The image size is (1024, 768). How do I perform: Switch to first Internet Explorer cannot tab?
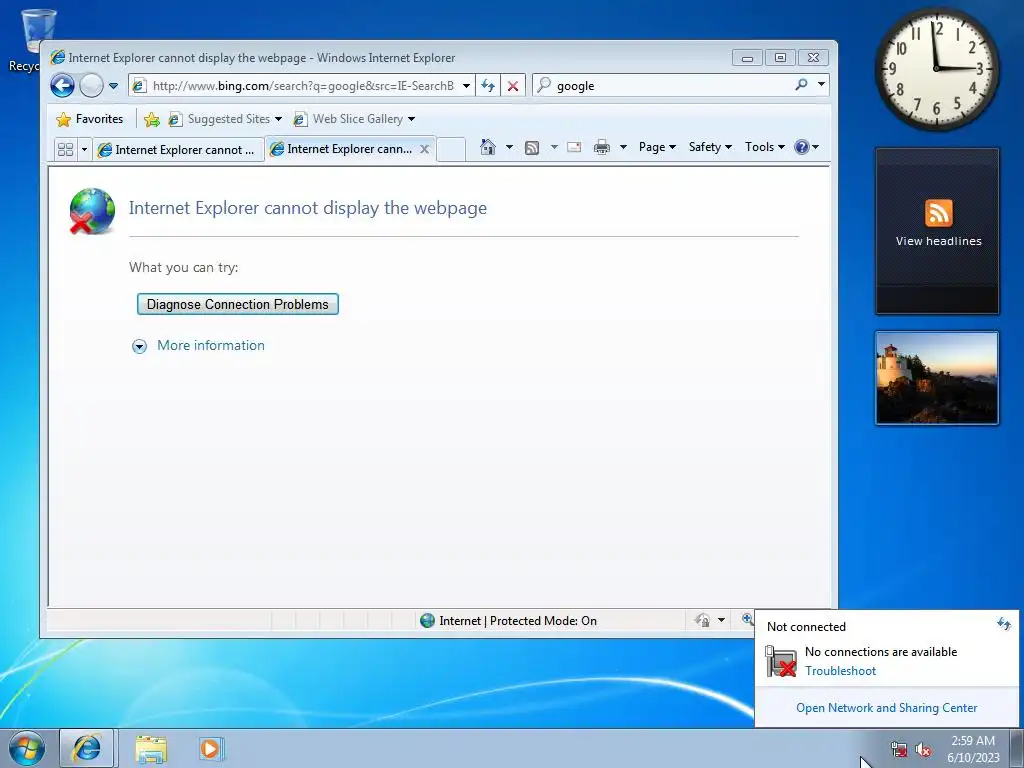pyautogui.click(x=178, y=150)
